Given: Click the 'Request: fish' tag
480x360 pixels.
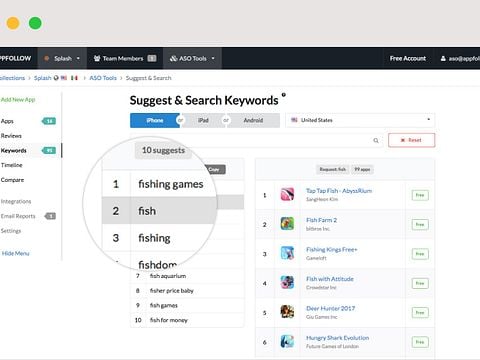Looking at the screenshot, I should pos(332,170).
